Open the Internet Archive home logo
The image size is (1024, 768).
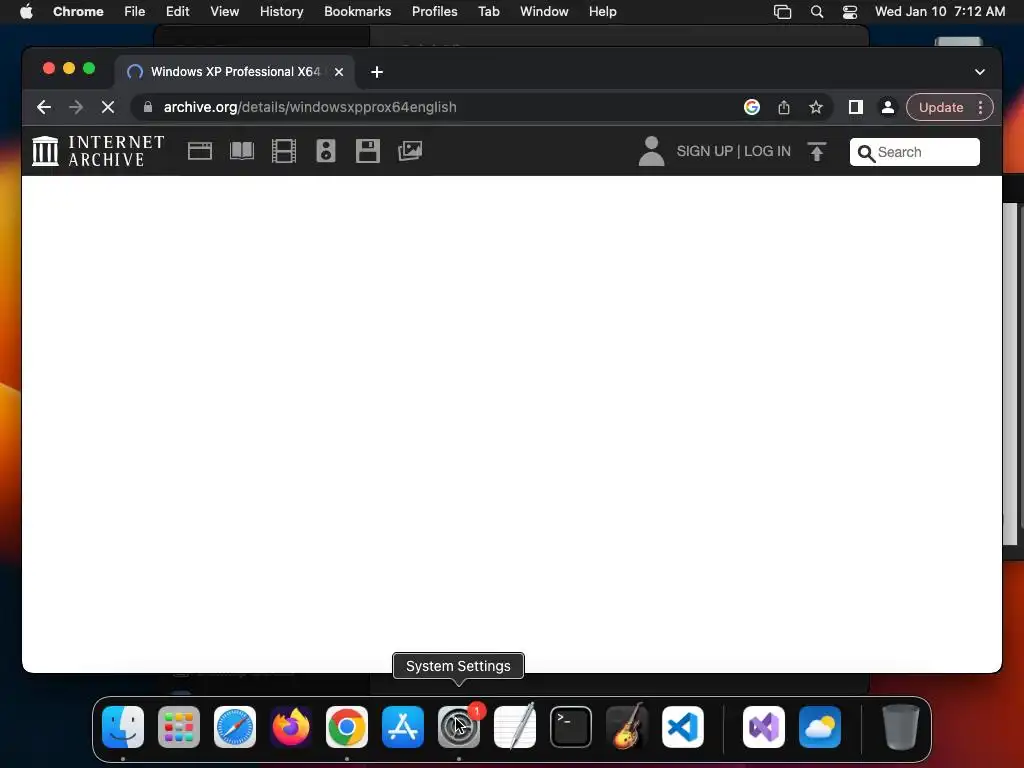(x=98, y=151)
